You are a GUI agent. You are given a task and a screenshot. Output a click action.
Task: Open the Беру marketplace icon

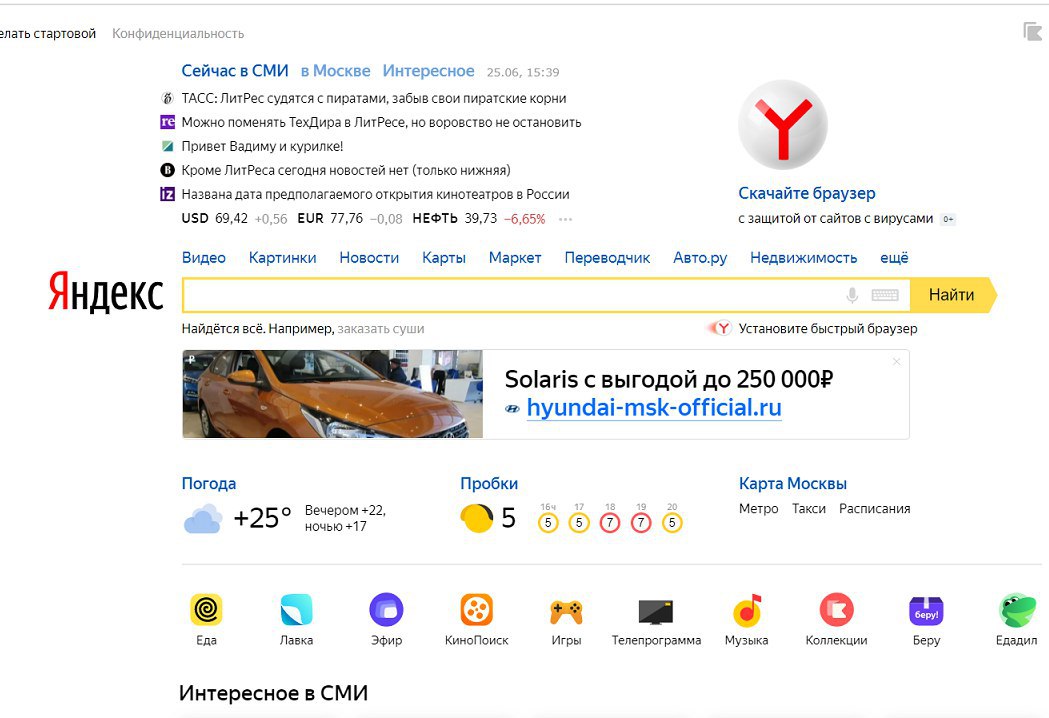pyautogui.click(x=926, y=610)
